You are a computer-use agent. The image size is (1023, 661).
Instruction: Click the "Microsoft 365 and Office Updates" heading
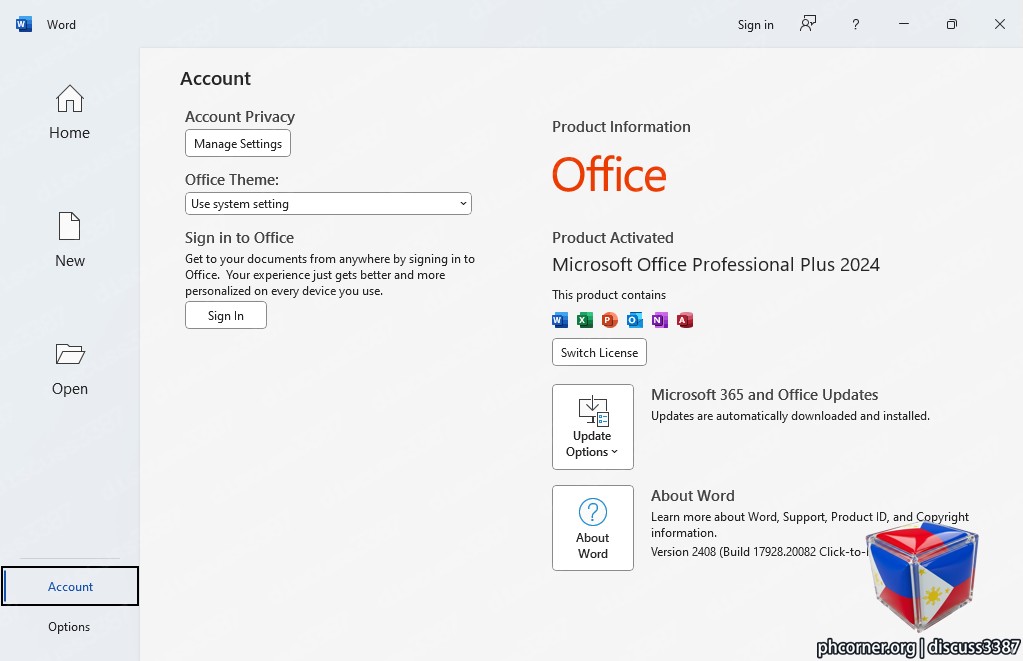pos(764,395)
